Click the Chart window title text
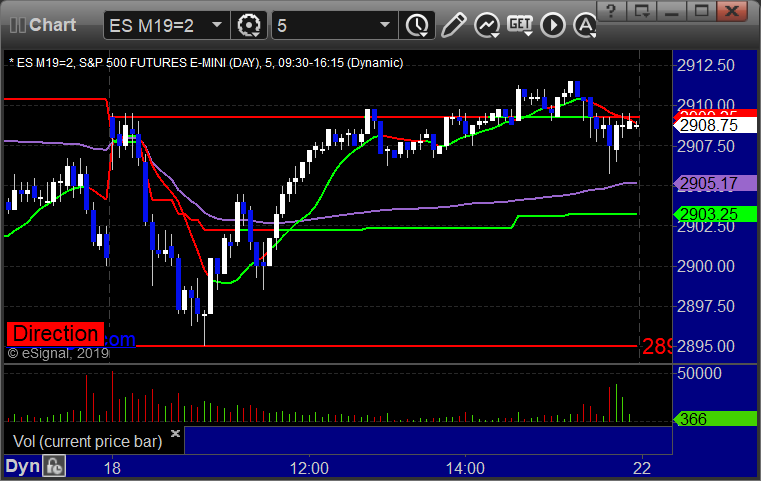Screen dimensions: 761x481 pyautogui.click(x=52, y=25)
